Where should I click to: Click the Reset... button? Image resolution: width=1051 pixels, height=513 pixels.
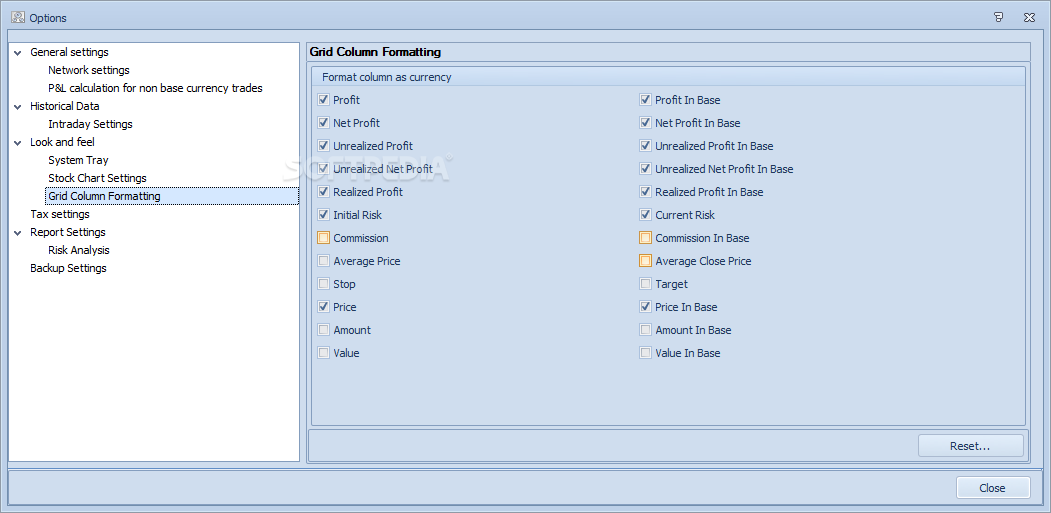click(x=970, y=445)
